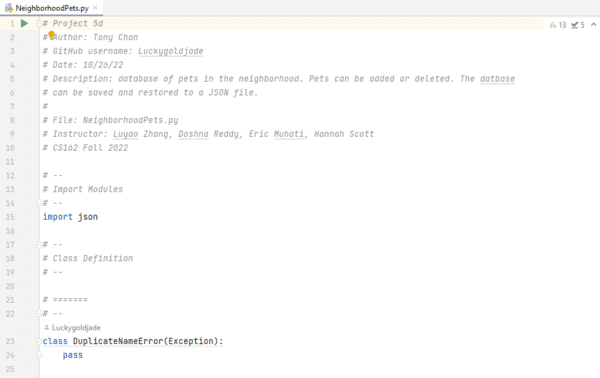This screenshot has width=600, height=378.
Task: Place cursor on the import json line
Action: [x=70, y=217]
